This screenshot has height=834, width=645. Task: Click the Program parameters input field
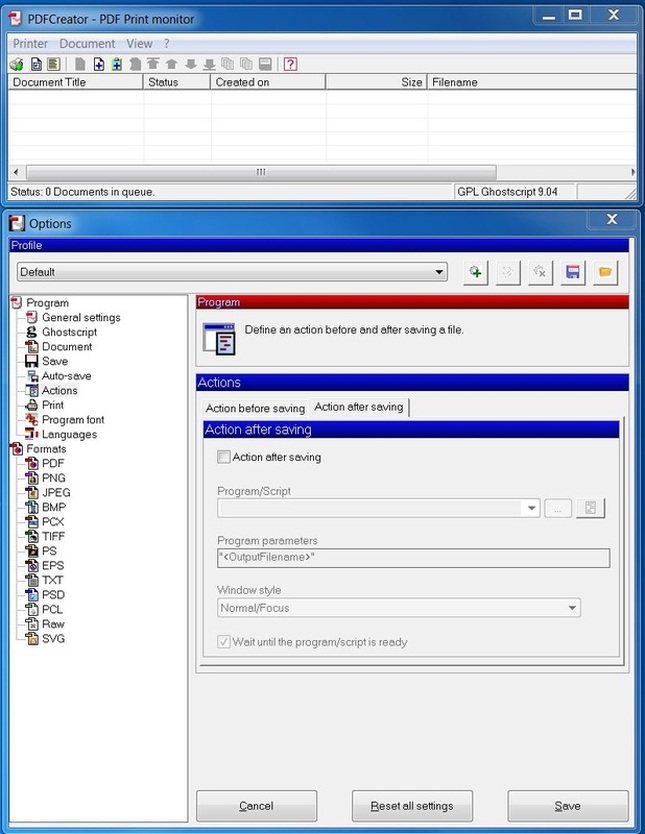click(x=413, y=558)
